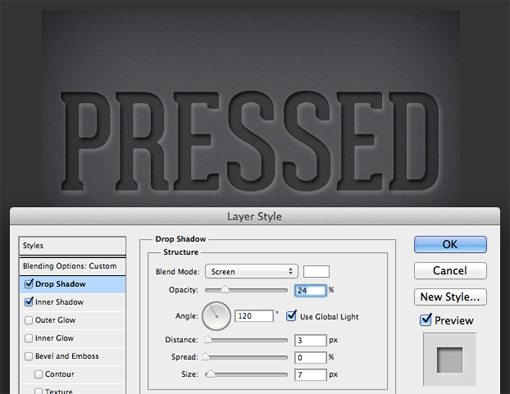
Task: Select Blending Options: Custom
Action: pyautogui.click(x=72, y=266)
